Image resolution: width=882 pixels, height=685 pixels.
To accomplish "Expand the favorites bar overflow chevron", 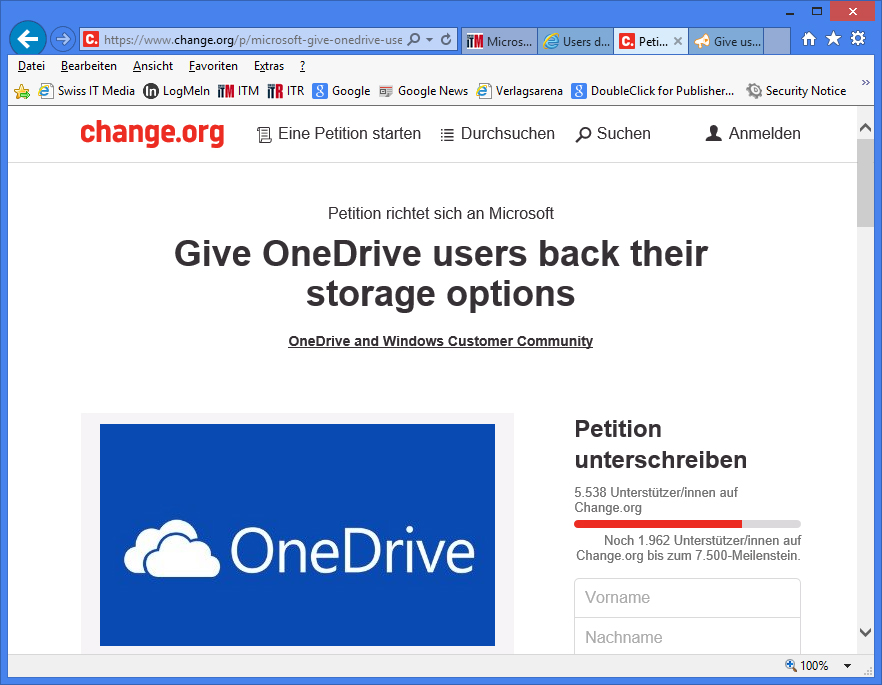I will (x=865, y=83).
